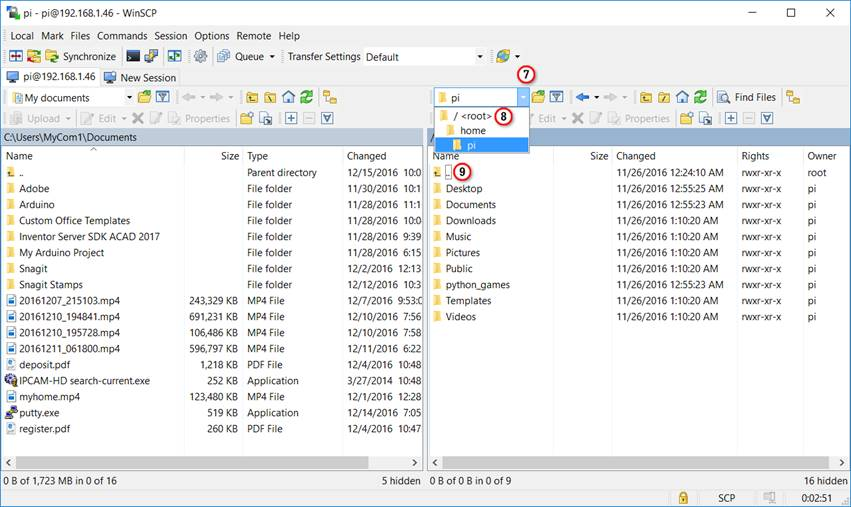
Task: Click the remote New Folder icon
Action: pyautogui.click(x=687, y=118)
